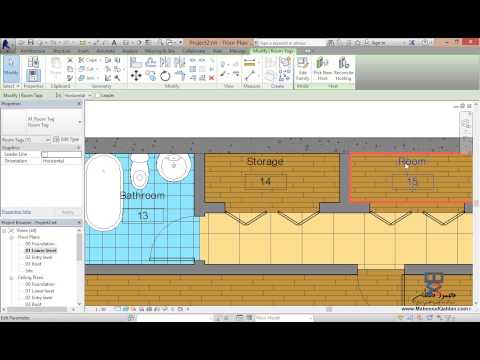Collapse the Graphics section in Properties
This screenshot has width=480, height=360.
click(x=79, y=148)
